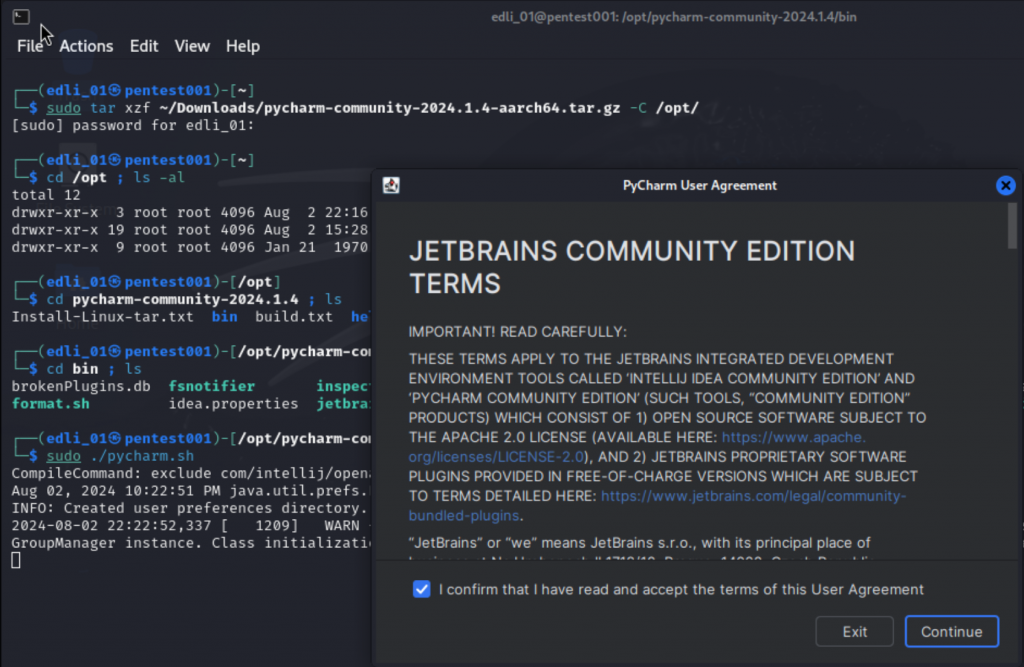Click the 'sudo ./pycharm.sh' command line

(x=120, y=456)
